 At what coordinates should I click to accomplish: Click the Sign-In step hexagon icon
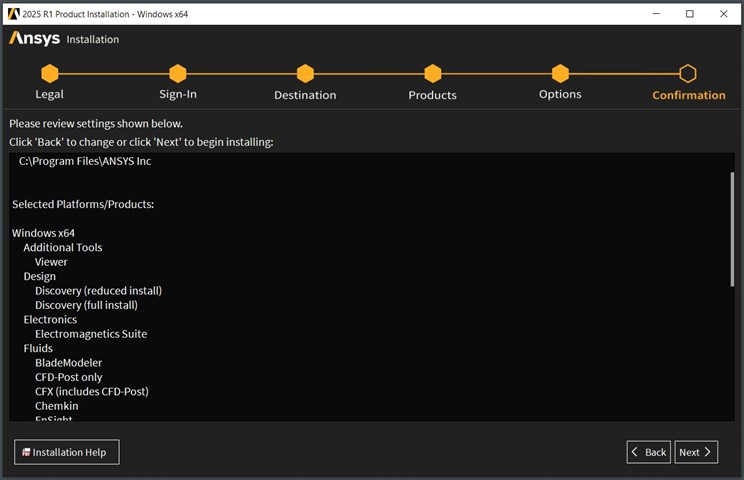pos(177,74)
